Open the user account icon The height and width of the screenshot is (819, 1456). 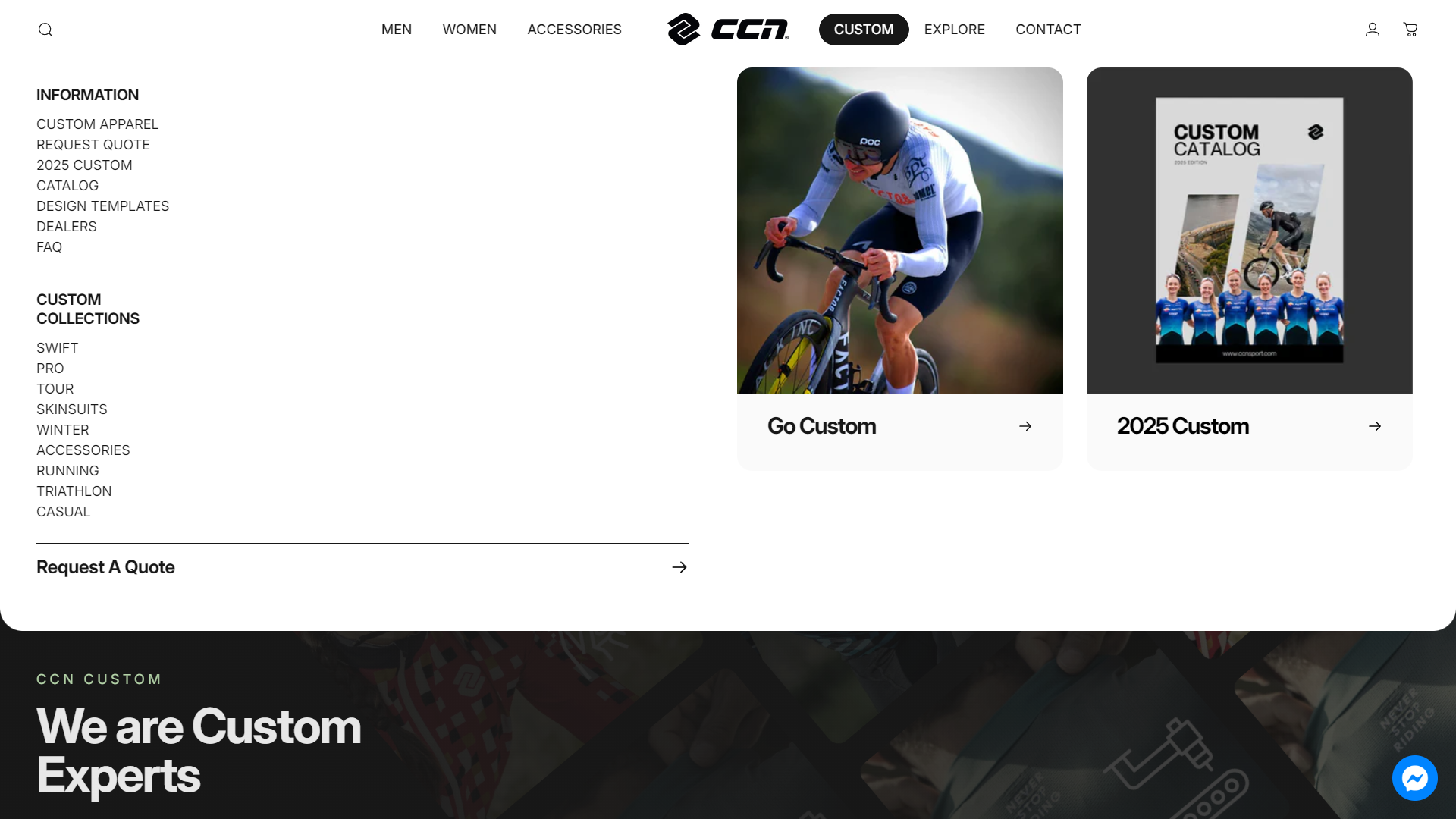pyautogui.click(x=1373, y=30)
